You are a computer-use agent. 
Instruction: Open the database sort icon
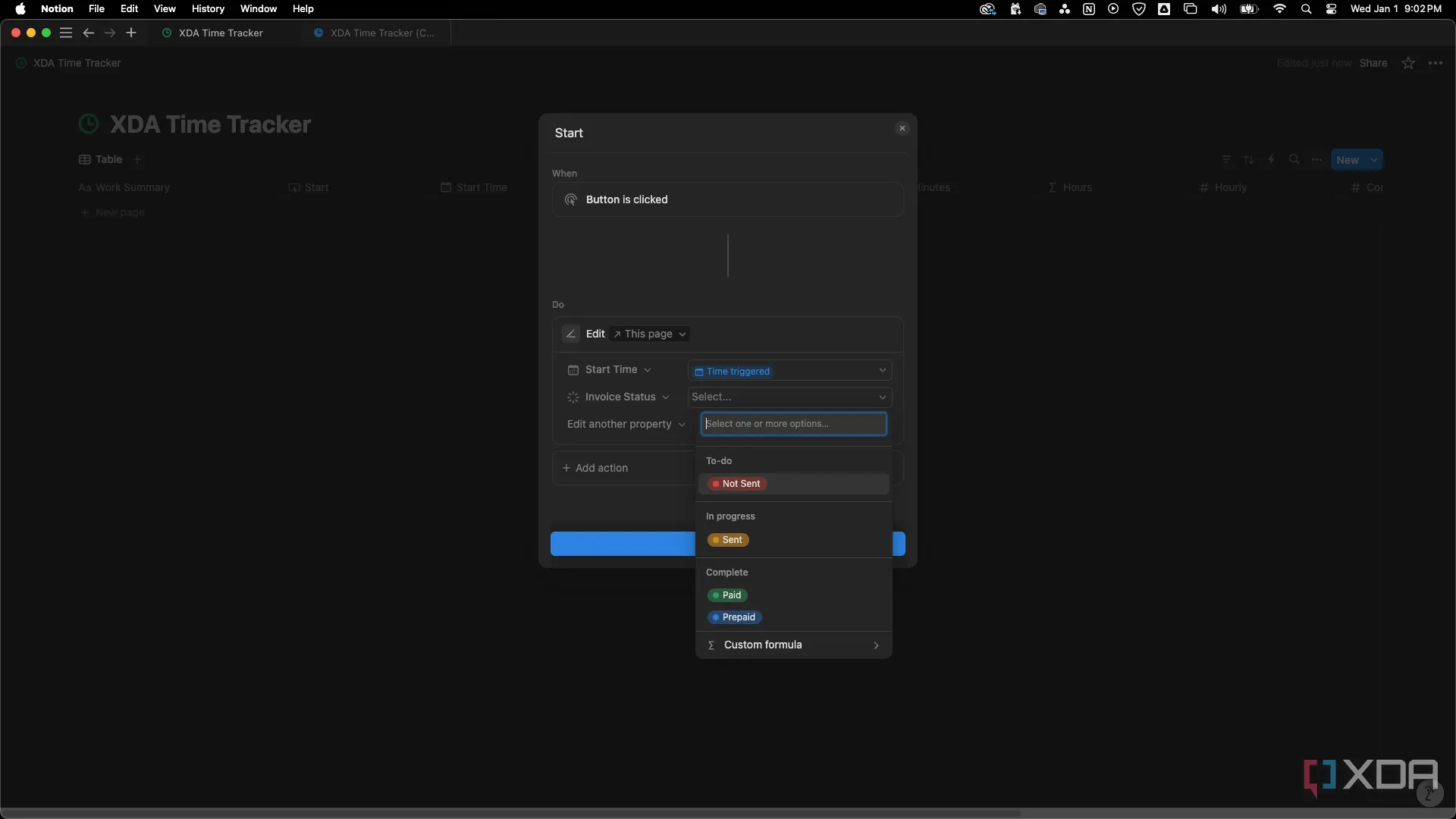tap(1249, 159)
